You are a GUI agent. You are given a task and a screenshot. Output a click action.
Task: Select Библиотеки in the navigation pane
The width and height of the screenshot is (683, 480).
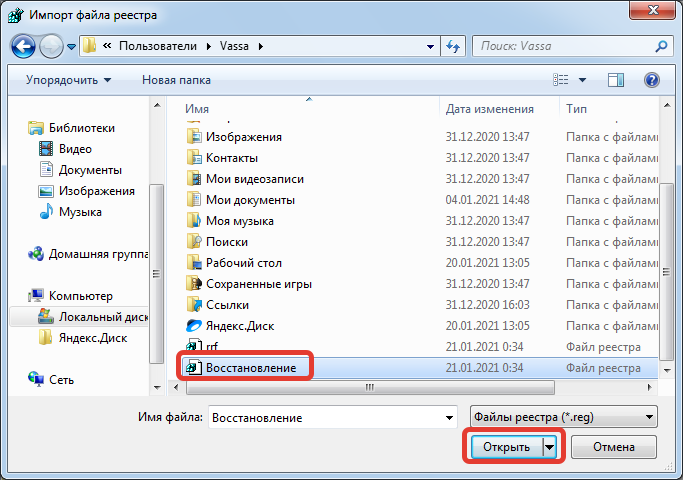(82, 128)
